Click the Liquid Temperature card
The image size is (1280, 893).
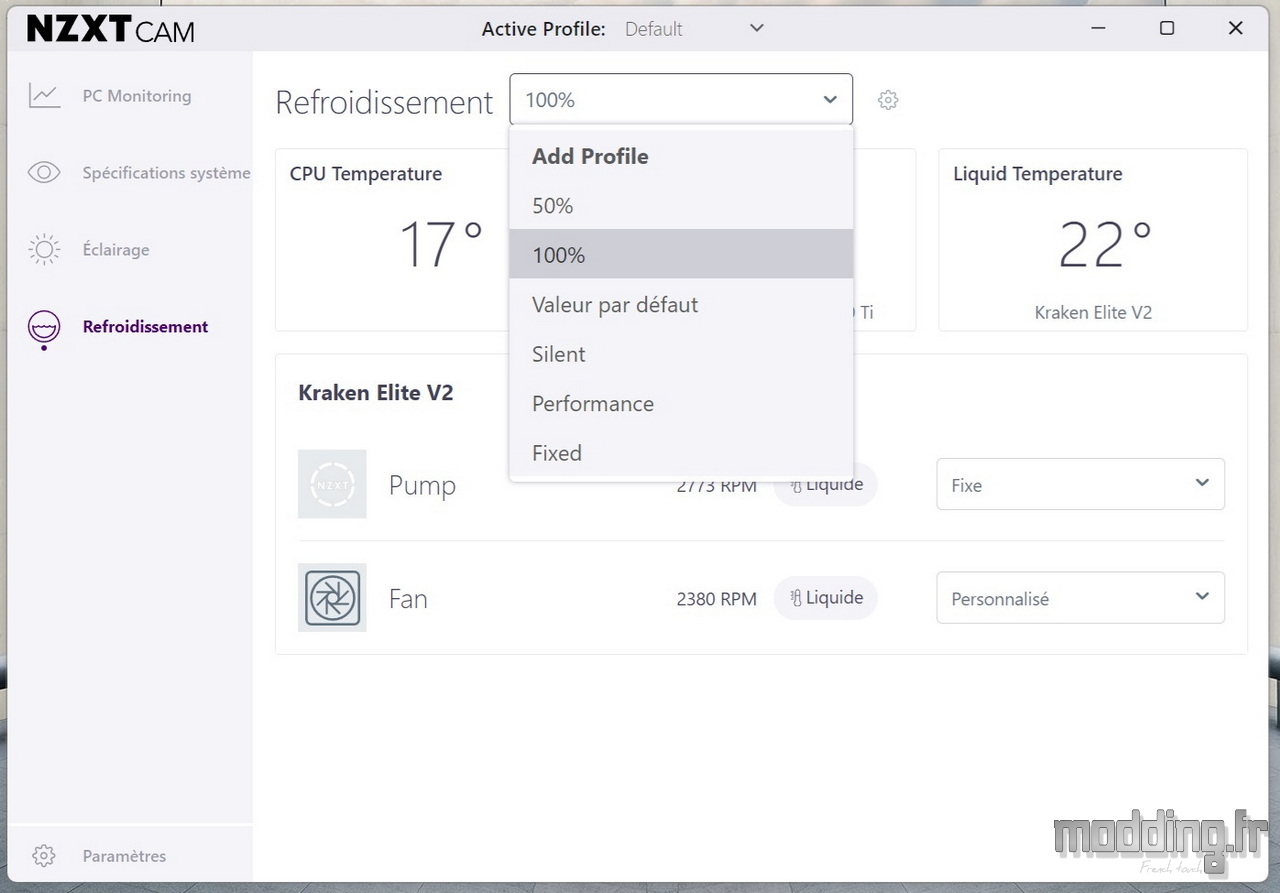tap(1093, 240)
